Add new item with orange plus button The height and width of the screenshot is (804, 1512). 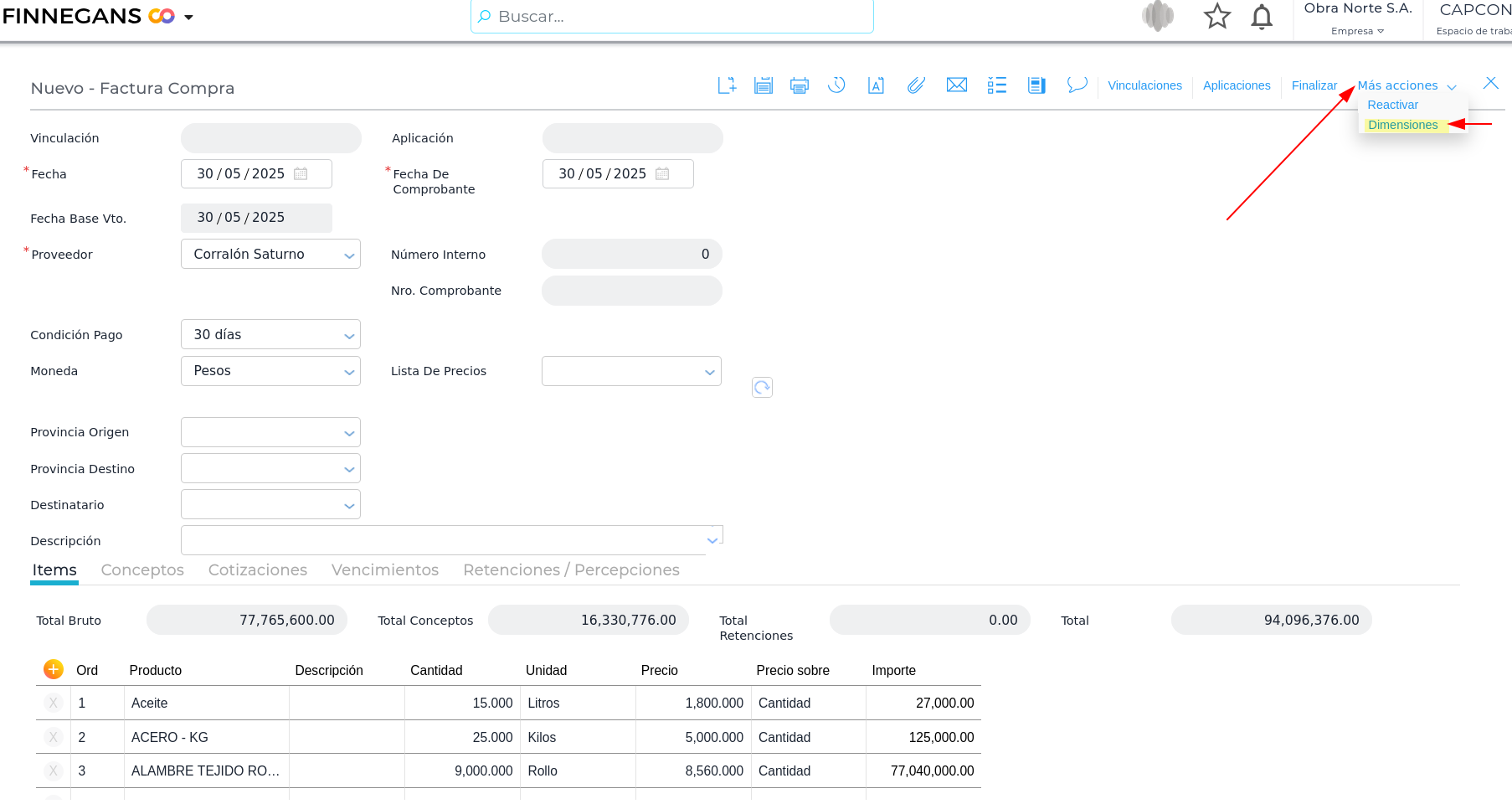click(x=54, y=669)
